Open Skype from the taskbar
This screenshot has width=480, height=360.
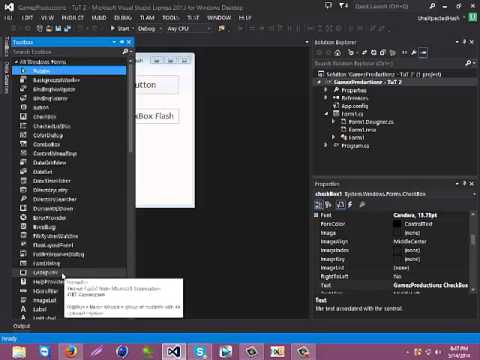[199, 351]
